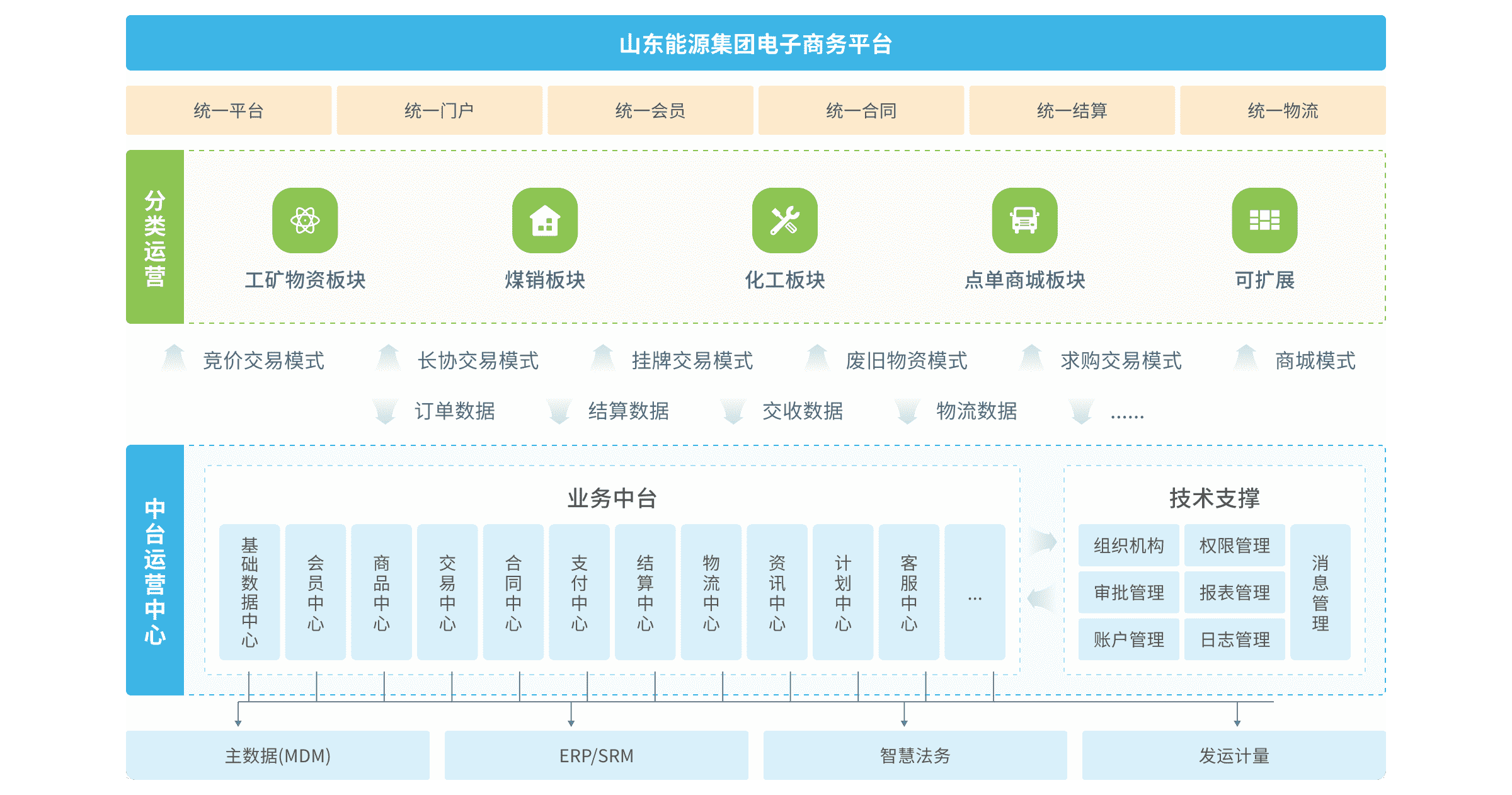This screenshot has width=1512, height=795.
Task: Click the house icon for 煤销板块
Action: tap(545, 220)
